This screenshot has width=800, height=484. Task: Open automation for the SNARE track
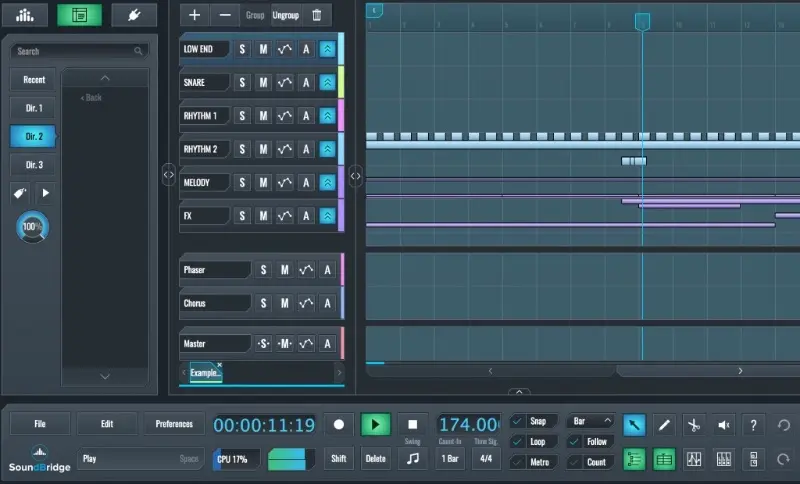pos(285,83)
